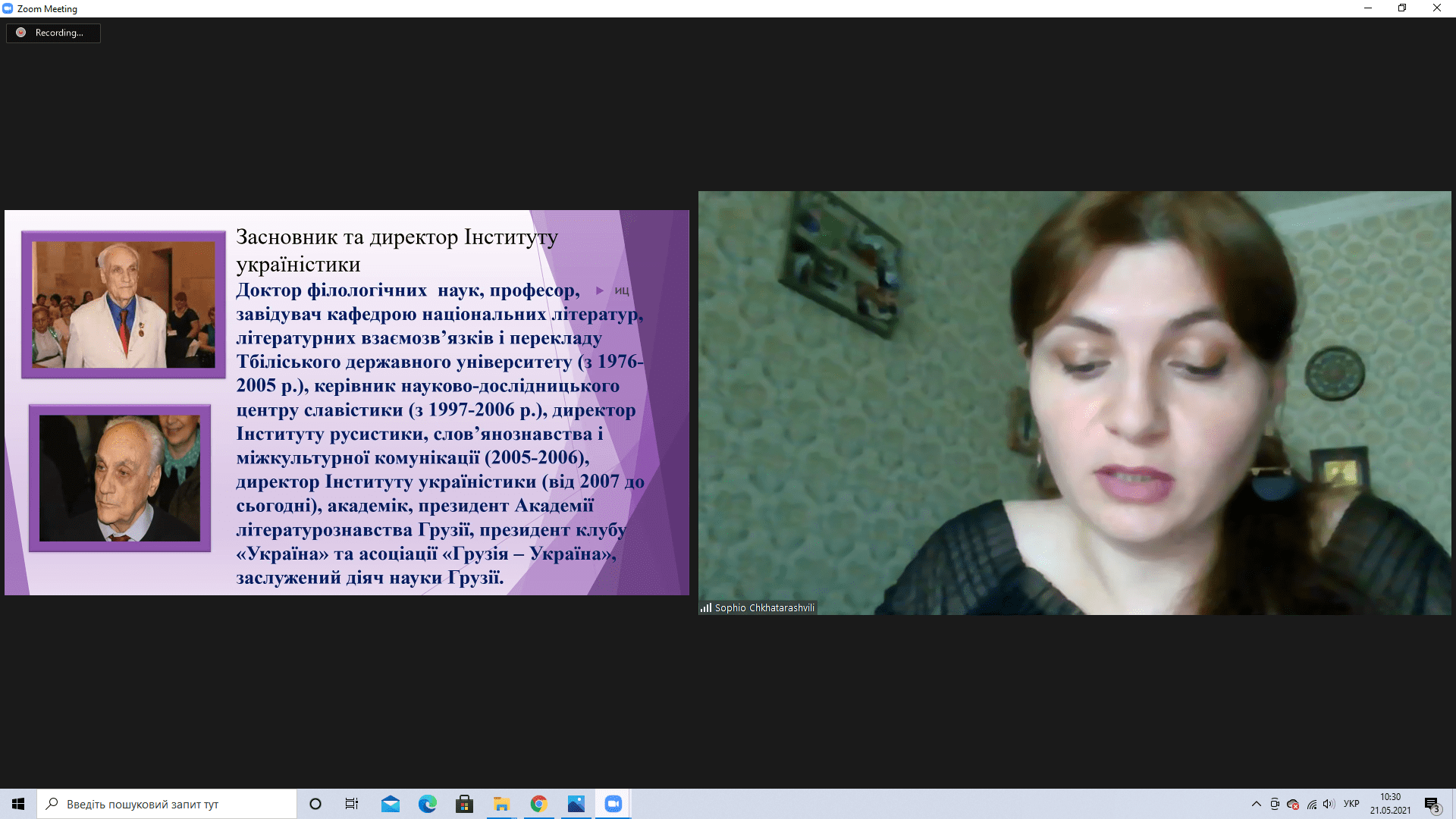Select the Zoom app taskbar icon

pos(613,804)
